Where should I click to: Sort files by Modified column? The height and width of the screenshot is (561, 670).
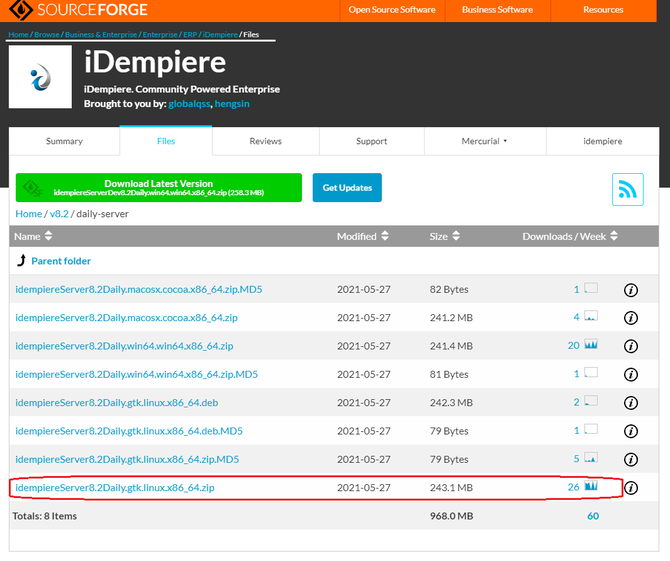click(363, 236)
